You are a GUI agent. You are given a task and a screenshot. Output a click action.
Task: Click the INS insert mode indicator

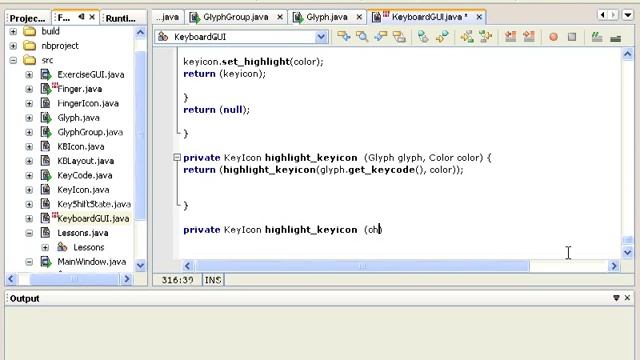click(213, 280)
